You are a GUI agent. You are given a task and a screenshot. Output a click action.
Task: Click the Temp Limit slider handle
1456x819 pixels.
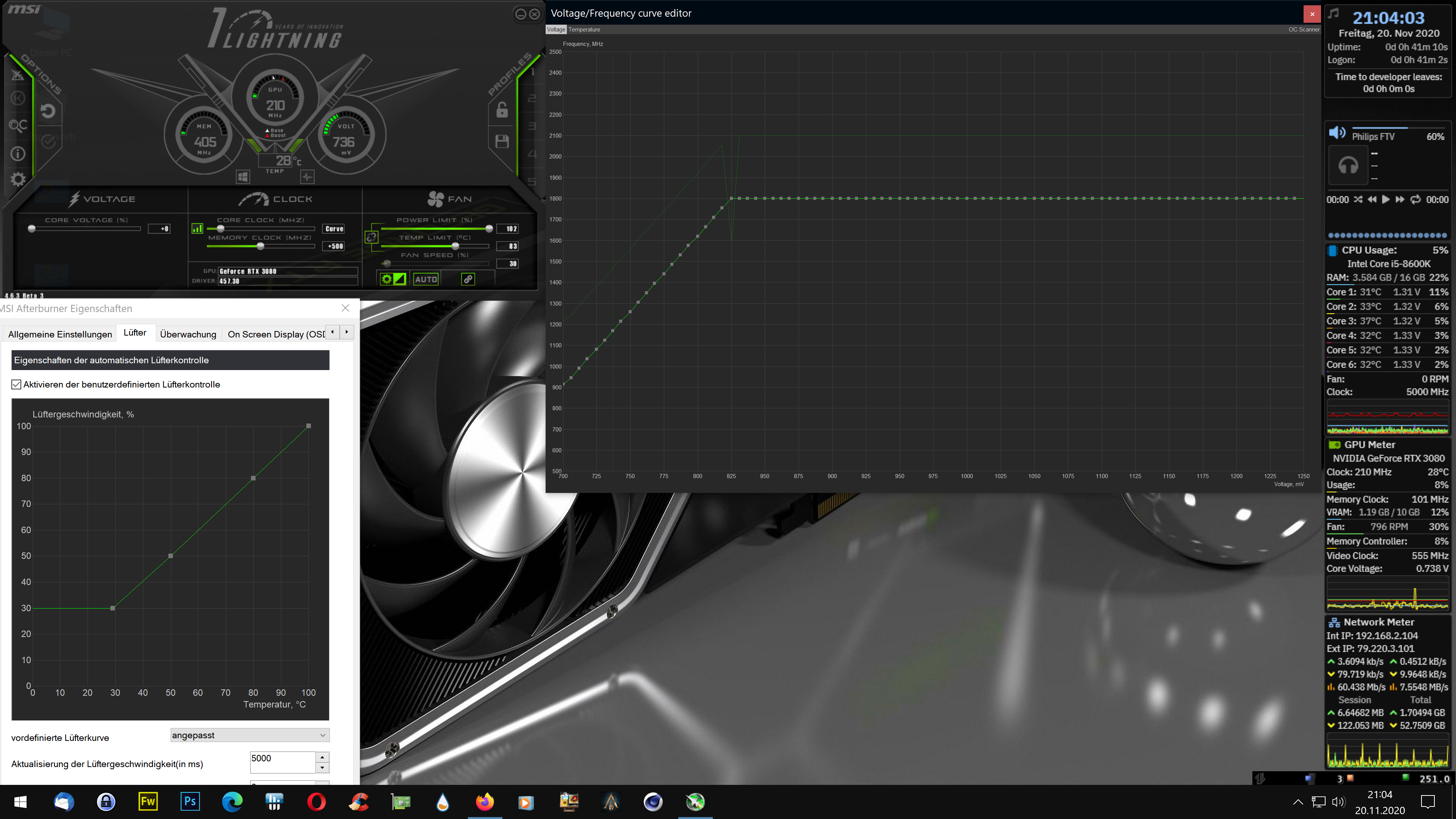click(455, 246)
